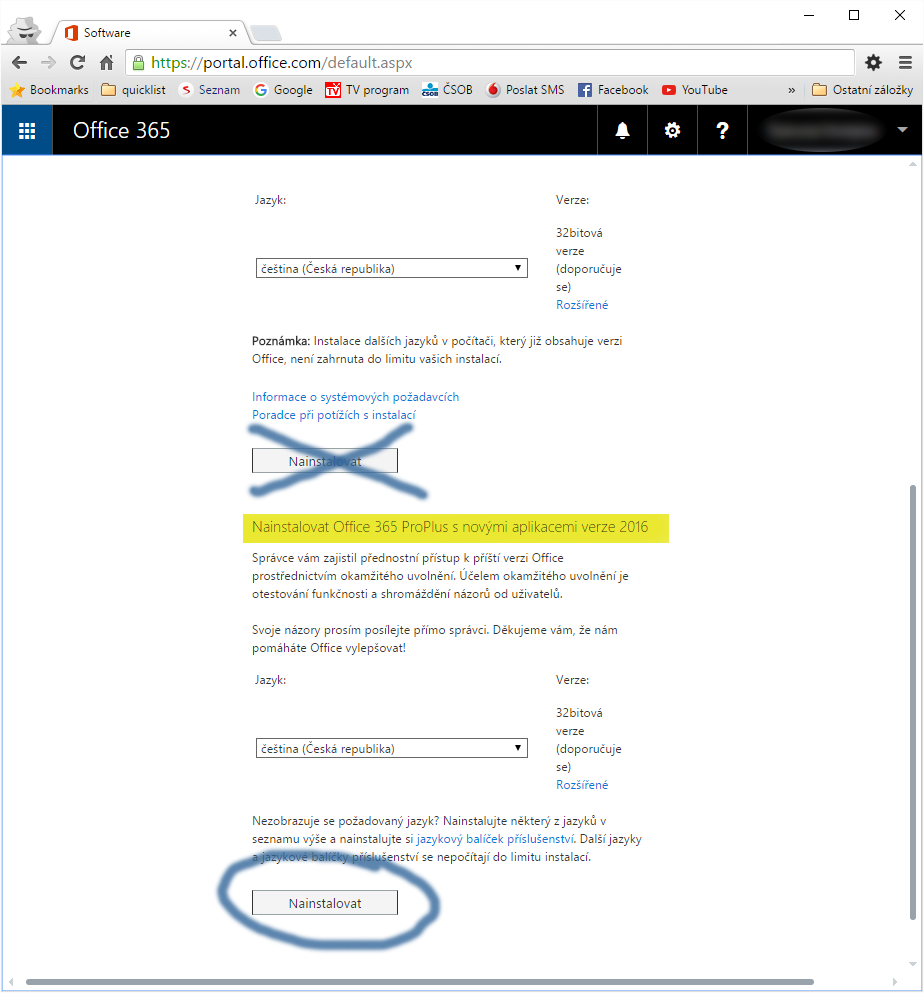Screen dimensions: 924x993
Task: Click the upper Rozšířené version link
Action: coord(582,305)
